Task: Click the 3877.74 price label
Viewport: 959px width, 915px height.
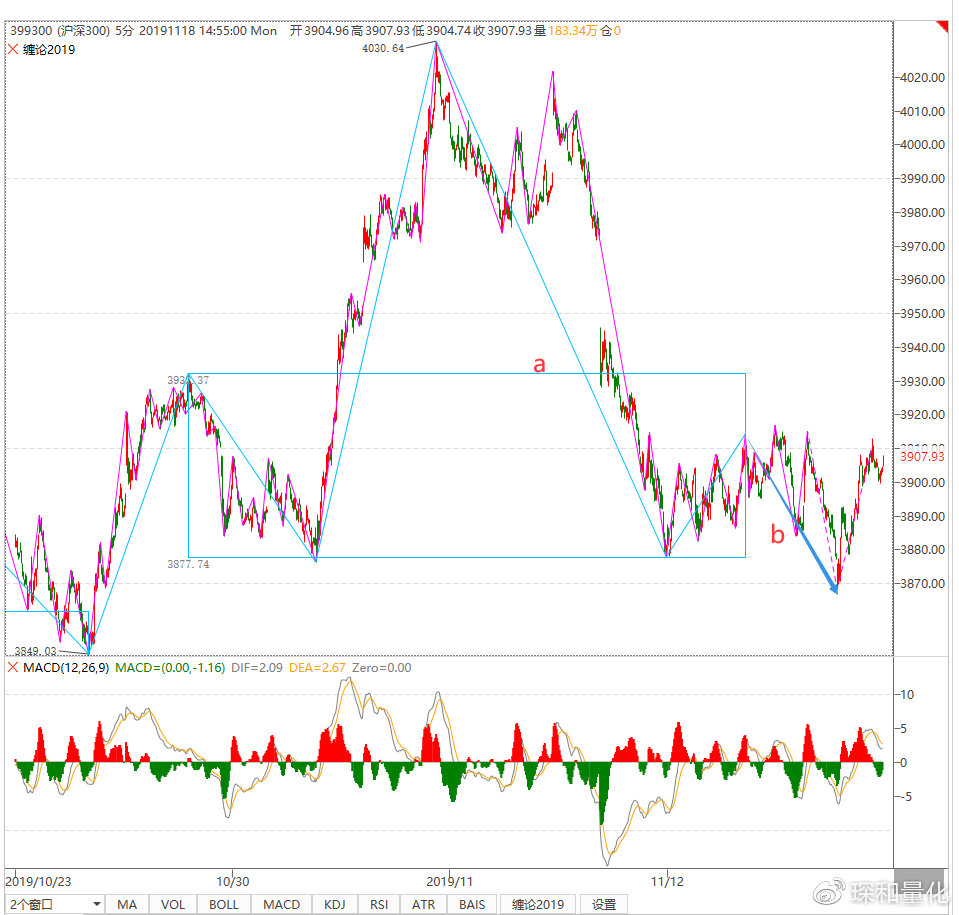Action: [188, 564]
